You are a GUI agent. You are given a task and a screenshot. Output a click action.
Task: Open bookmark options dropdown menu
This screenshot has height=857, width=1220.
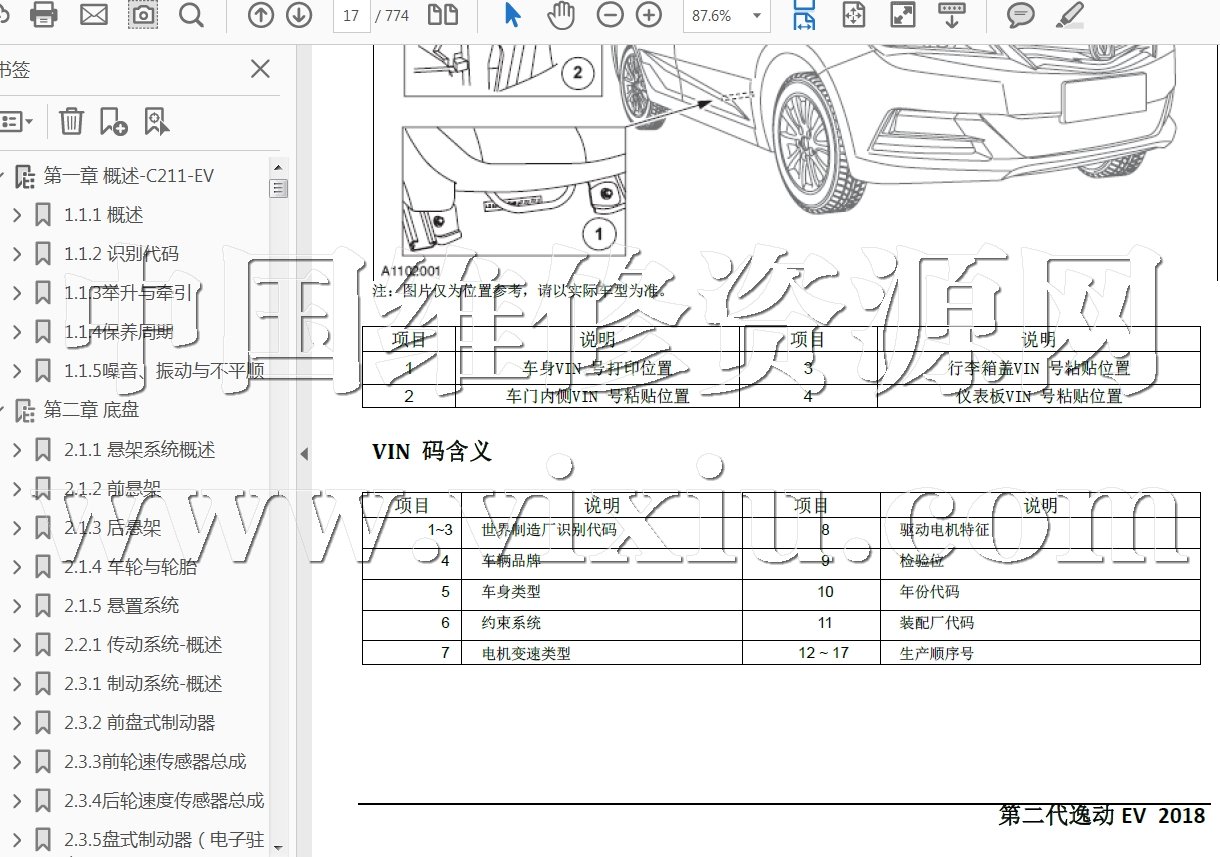[x=16, y=122]
